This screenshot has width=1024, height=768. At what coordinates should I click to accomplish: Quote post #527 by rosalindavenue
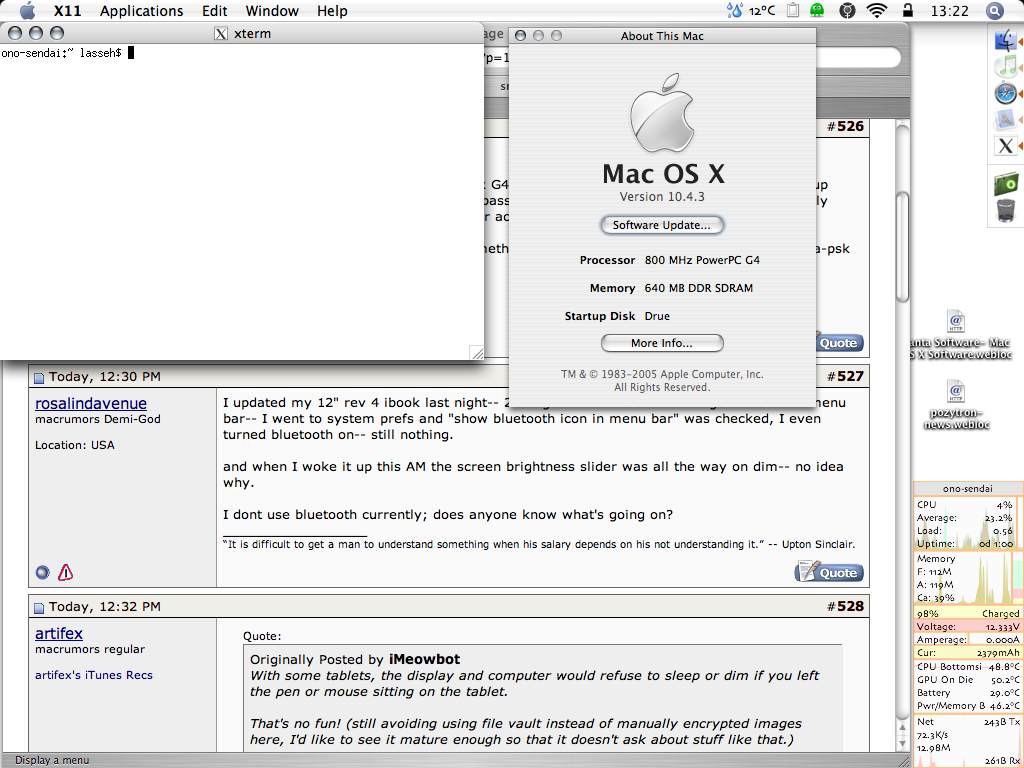[829, 572]
